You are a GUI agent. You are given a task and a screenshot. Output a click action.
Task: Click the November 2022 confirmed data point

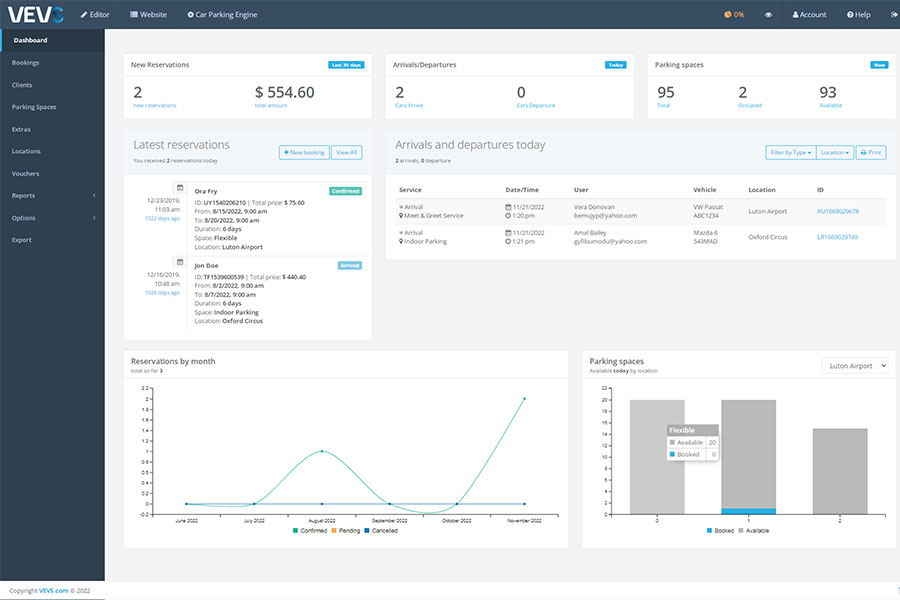point(524,398)
